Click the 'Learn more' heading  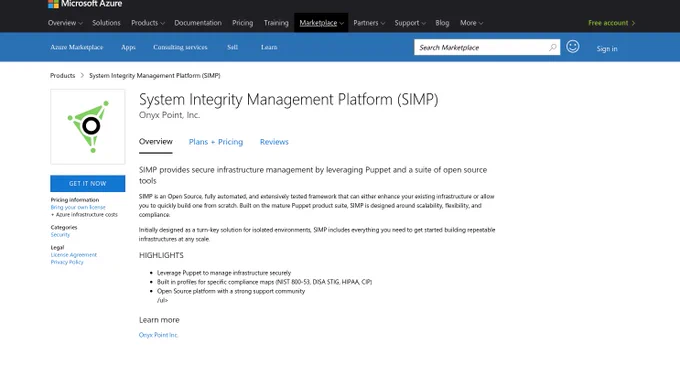tap(159, 320)
